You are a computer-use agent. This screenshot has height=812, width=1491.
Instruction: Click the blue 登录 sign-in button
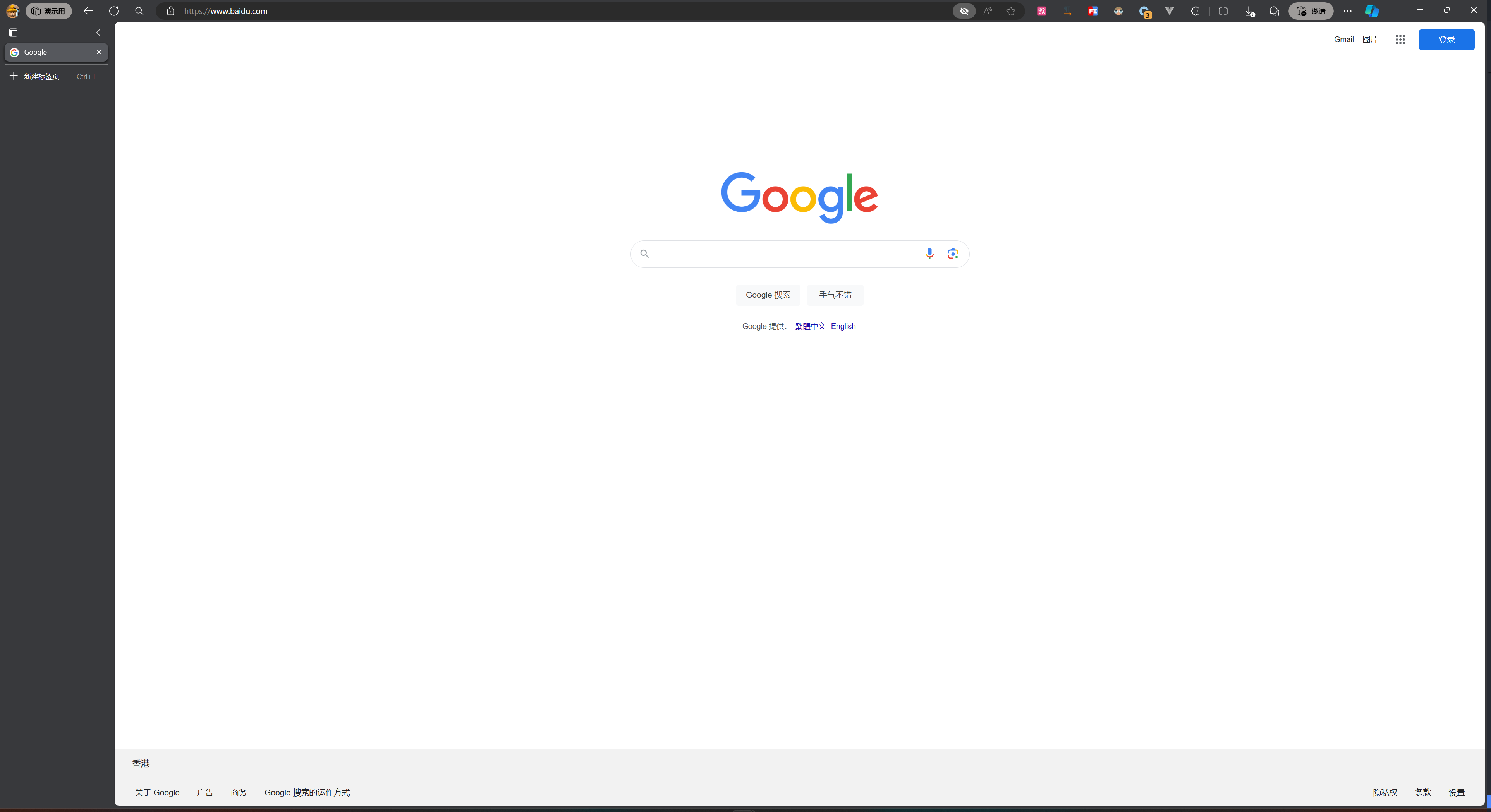click(1446, 39)
